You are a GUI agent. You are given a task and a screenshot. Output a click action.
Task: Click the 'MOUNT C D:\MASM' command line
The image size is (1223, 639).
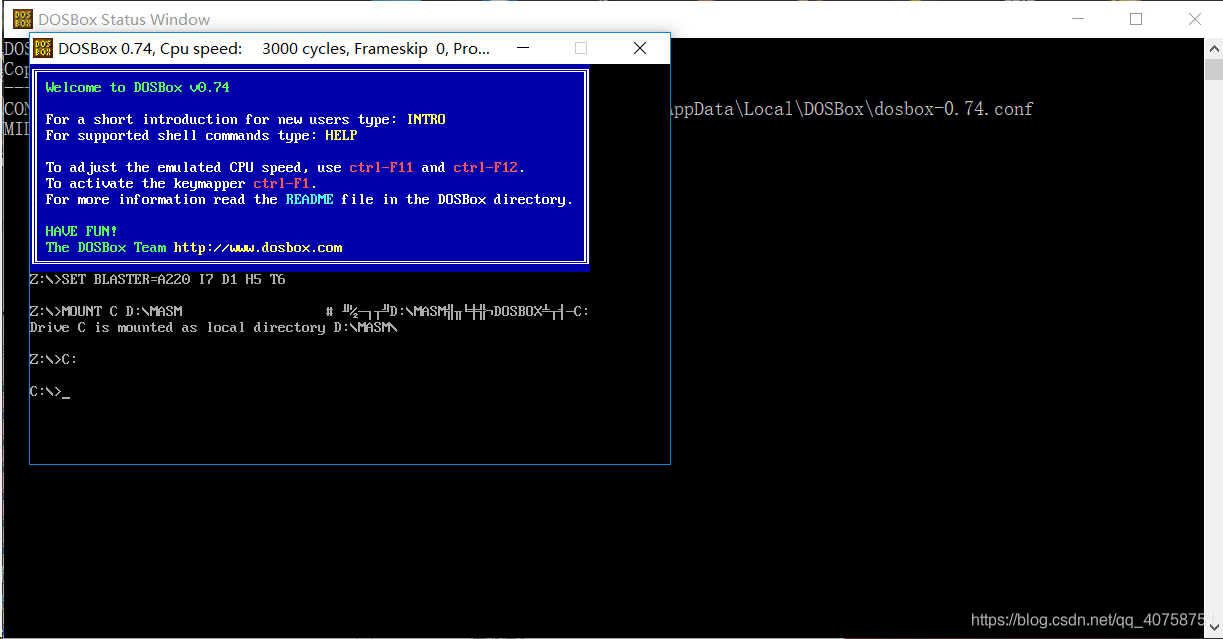coord(106,312)
